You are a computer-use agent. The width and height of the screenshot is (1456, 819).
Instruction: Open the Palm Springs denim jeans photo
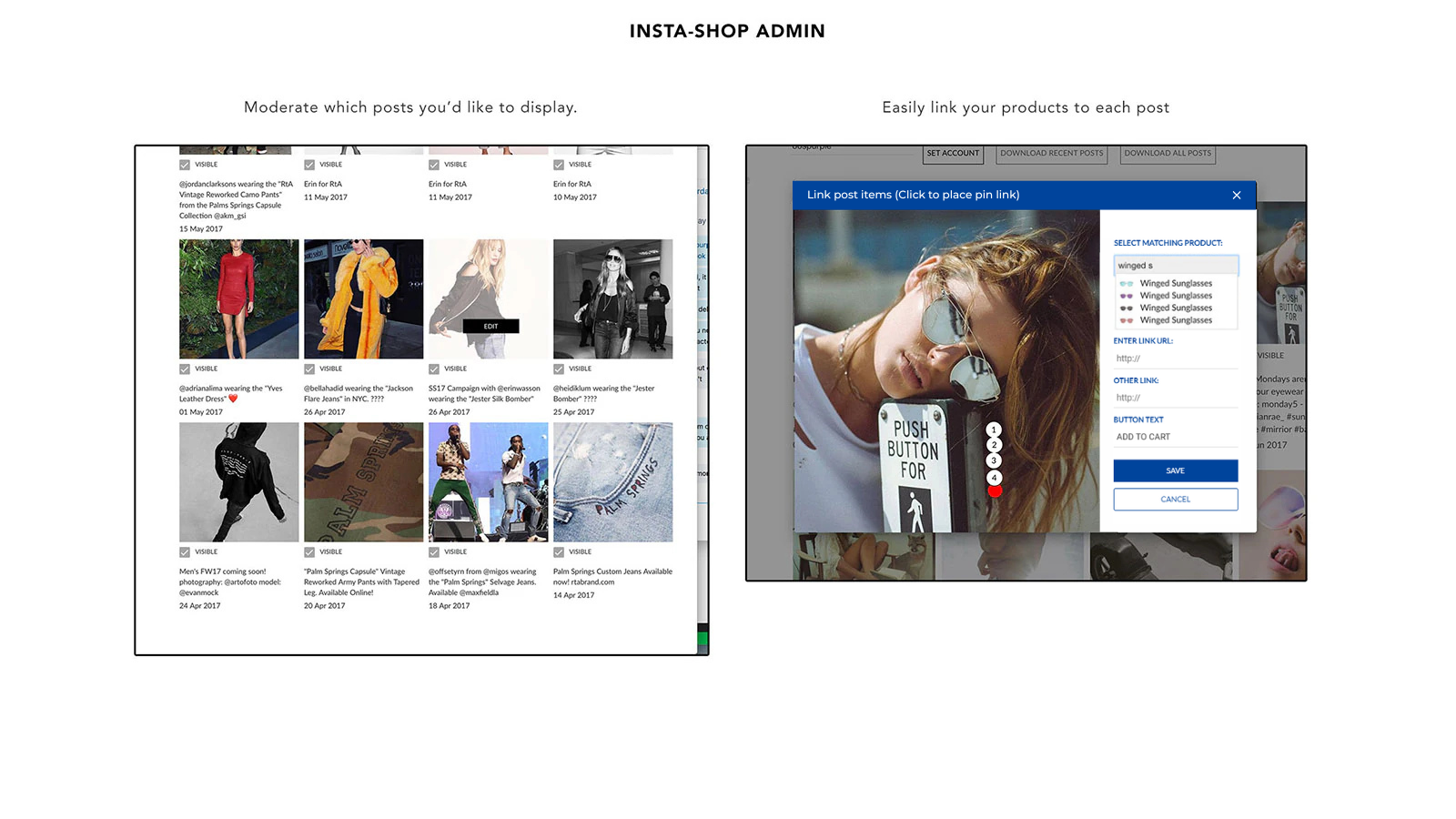point(612,482)
